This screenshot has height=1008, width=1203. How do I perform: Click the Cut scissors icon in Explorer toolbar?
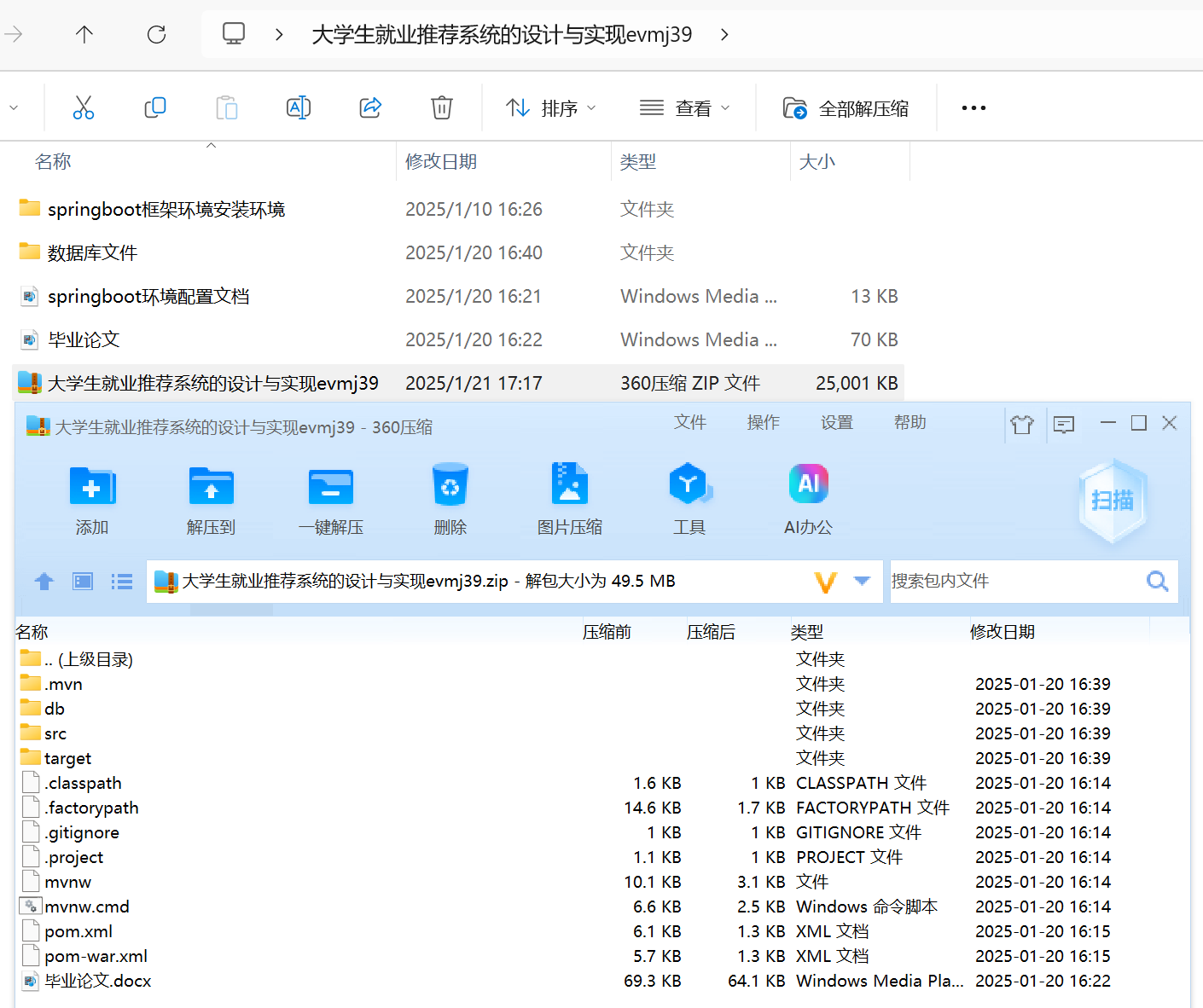tap(83, 107)
